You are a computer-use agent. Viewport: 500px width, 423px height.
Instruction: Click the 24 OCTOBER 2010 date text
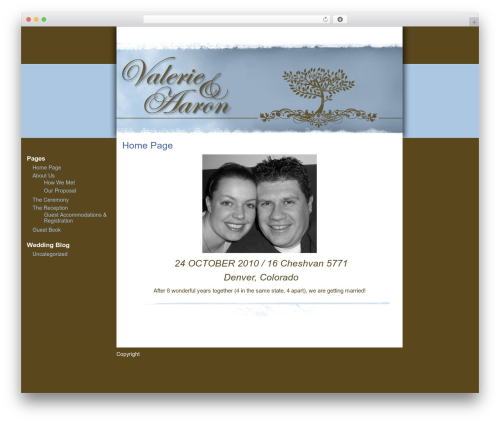[261, 263]
